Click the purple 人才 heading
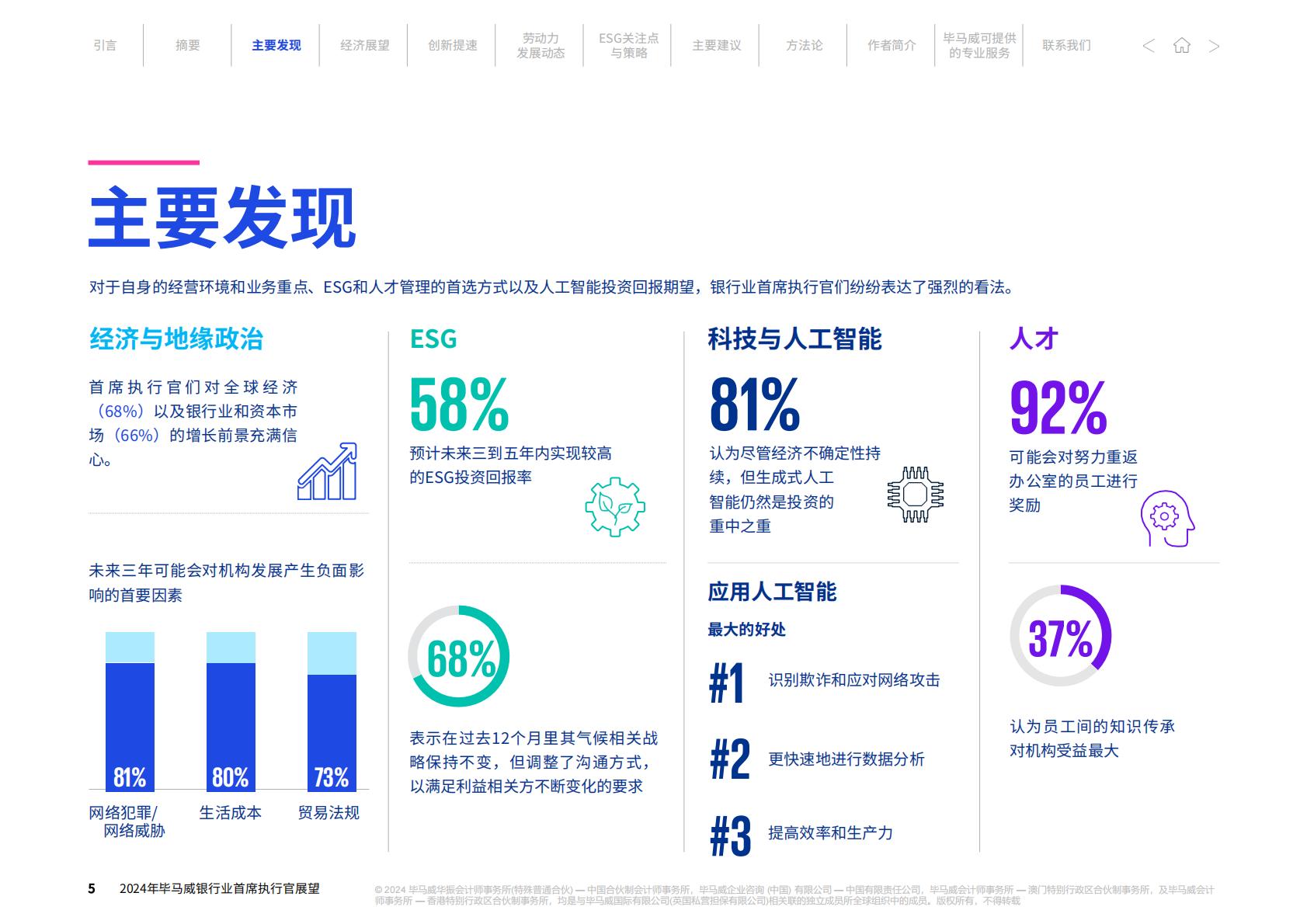Screen dimensions: 1307x924 pos(1034,339)
